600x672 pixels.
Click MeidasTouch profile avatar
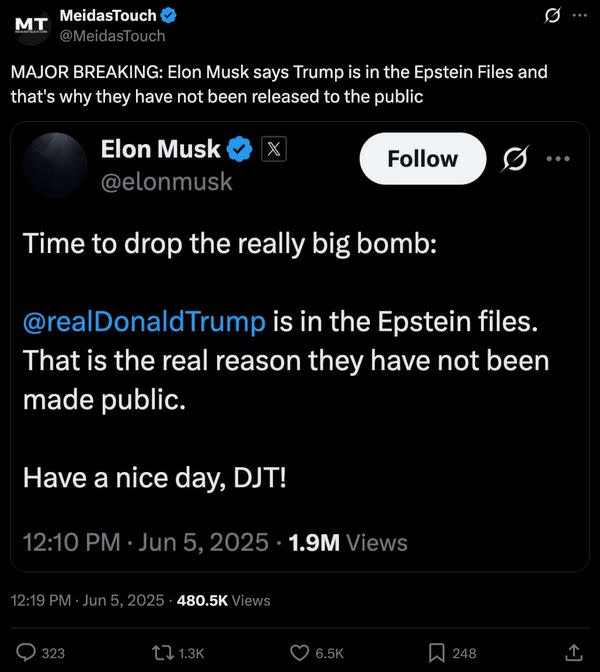click(30, 25)
